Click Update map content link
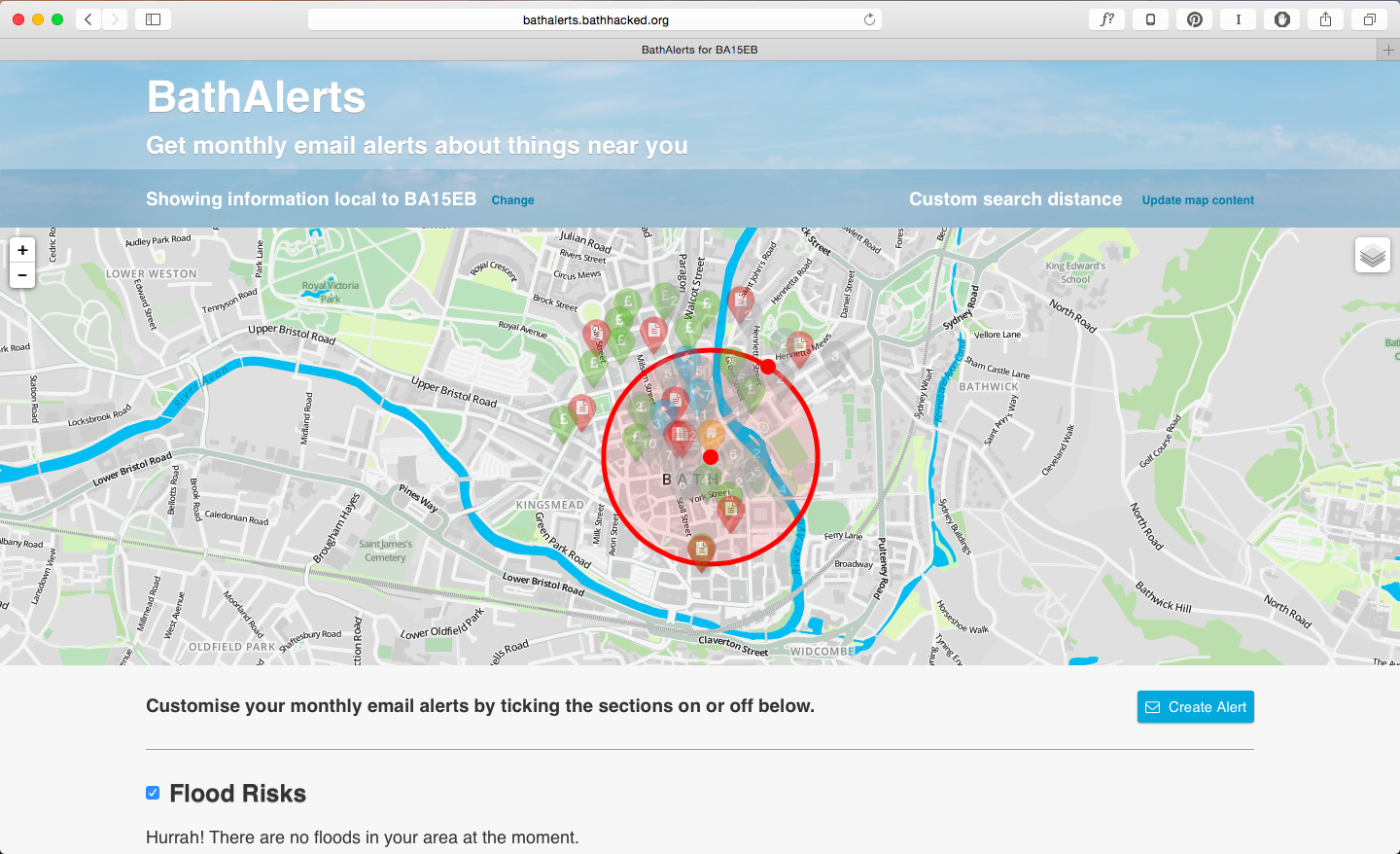This screenshot has height=854, width=1400. pos(1198,200)
